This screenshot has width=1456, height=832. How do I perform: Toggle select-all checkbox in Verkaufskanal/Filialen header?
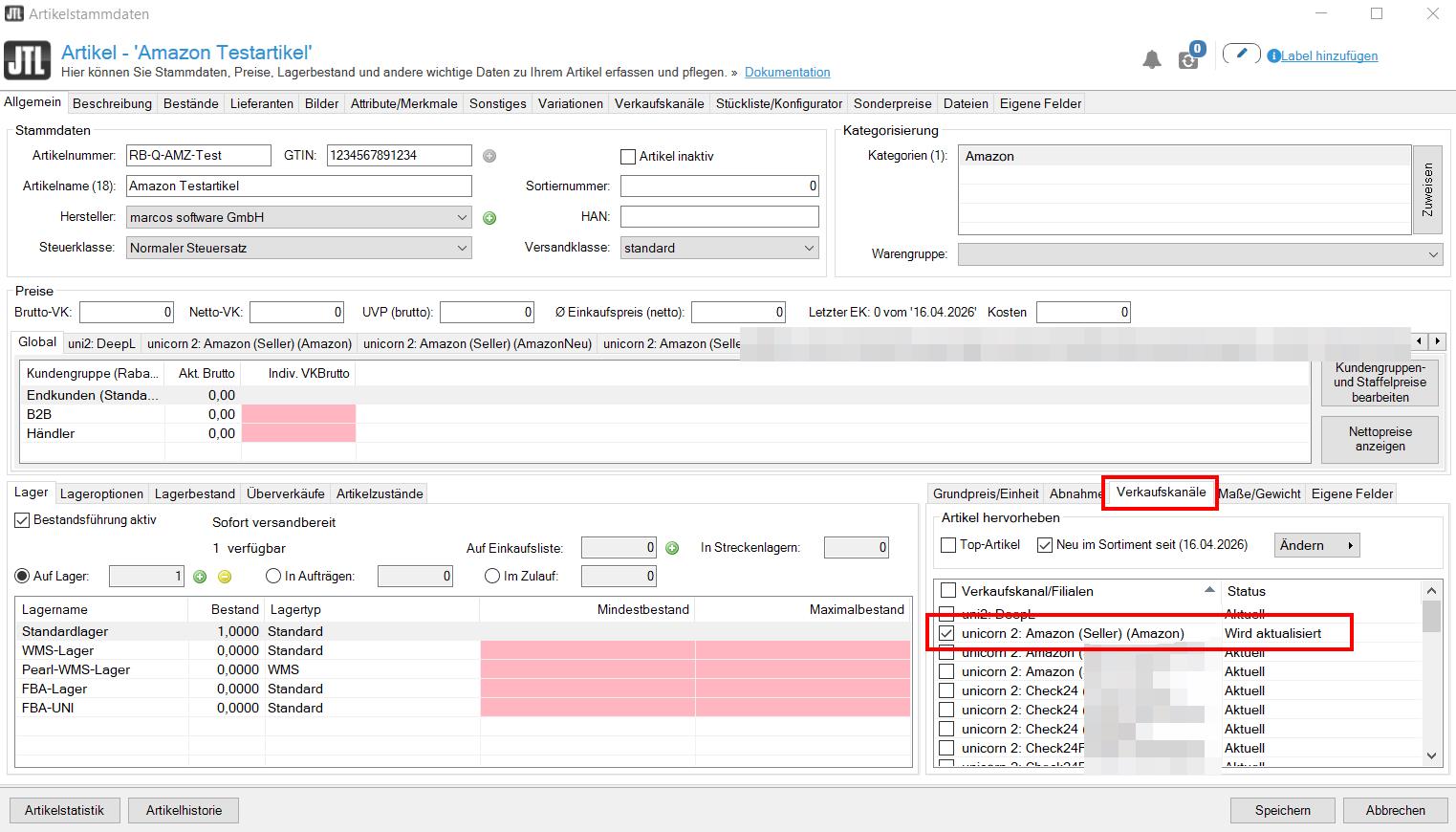pyautogui.click(x=947, y=591)
